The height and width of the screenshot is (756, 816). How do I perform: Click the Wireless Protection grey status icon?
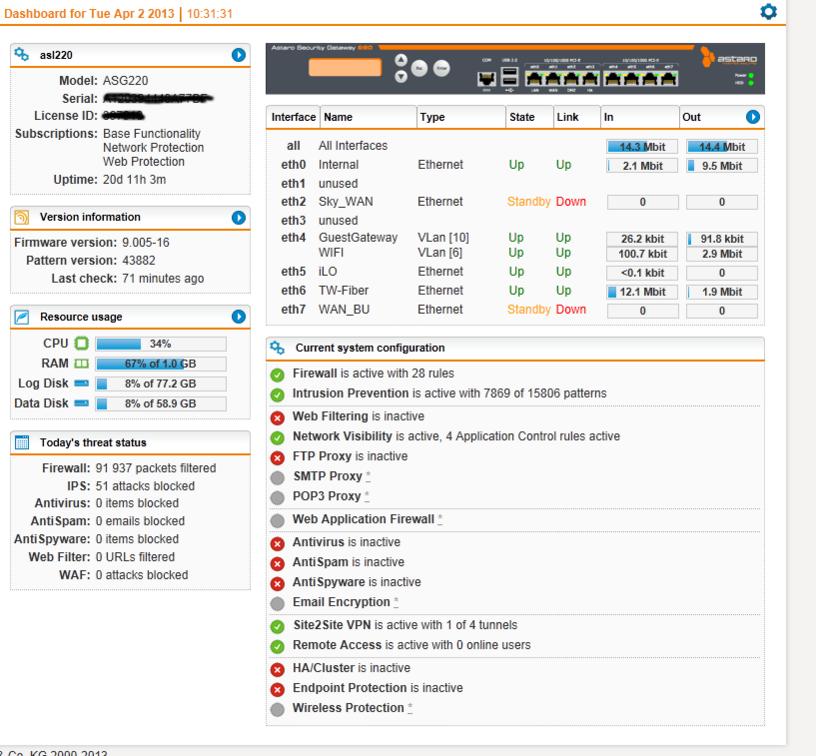[277, 709]
